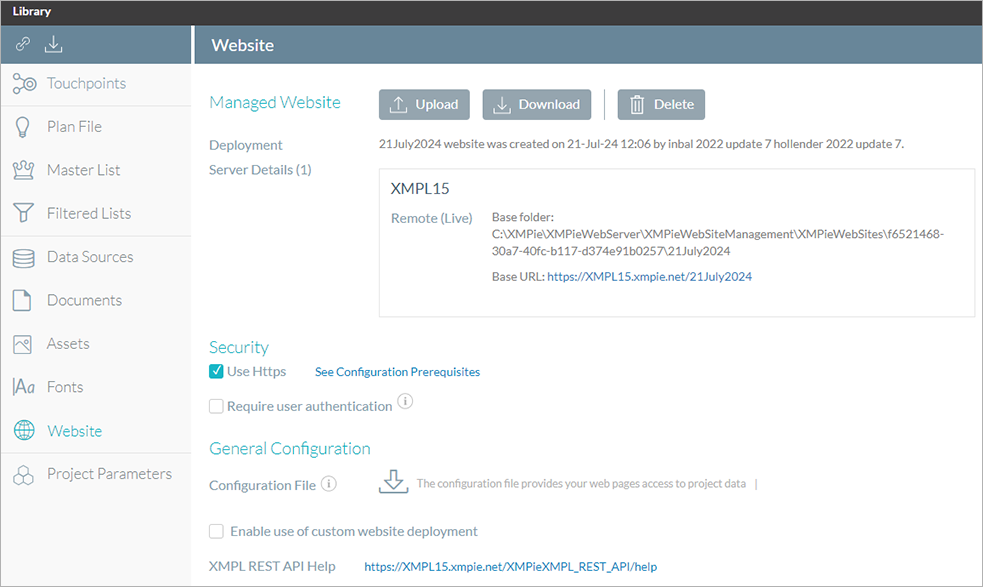The height and width of the screenshot is (587, 983).
Task: Click the configuration file description text
Action: pyautogui.click(x=581, y=484)
